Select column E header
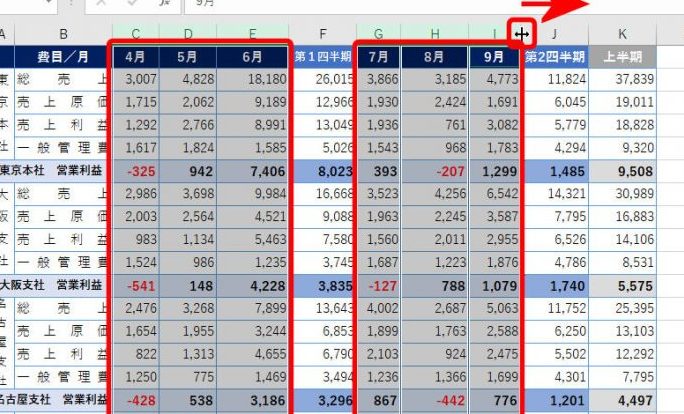The width and height of the screenshot is (684, 414). click(253, 34)
